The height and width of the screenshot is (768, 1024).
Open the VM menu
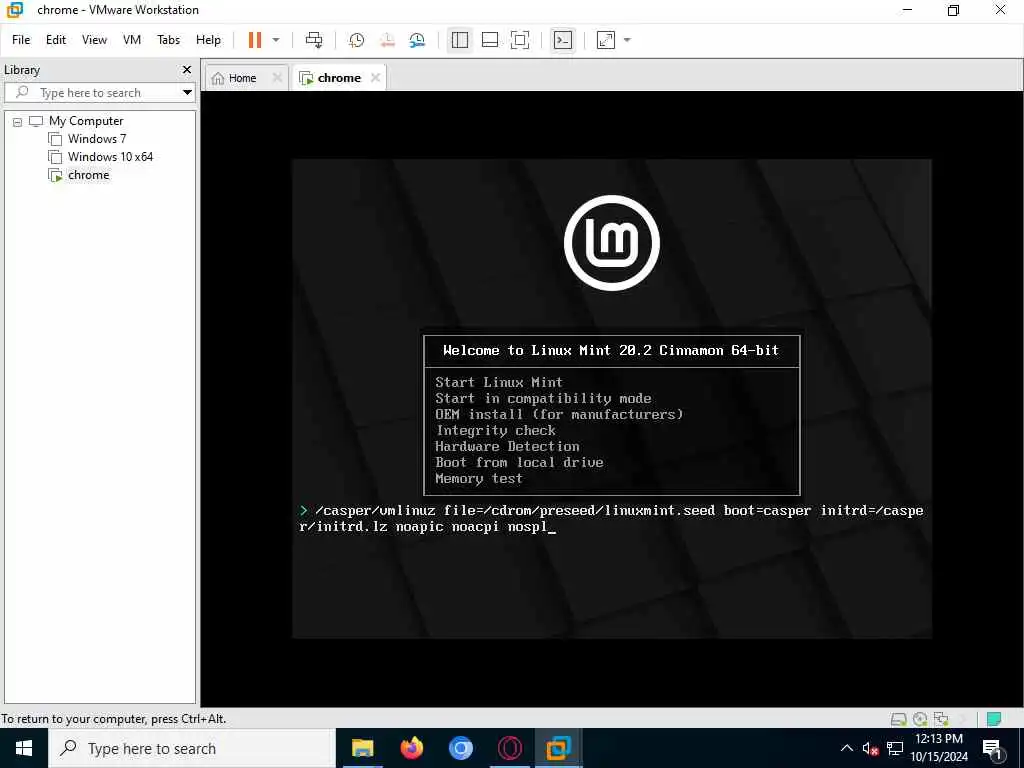(x=132, y=40)
